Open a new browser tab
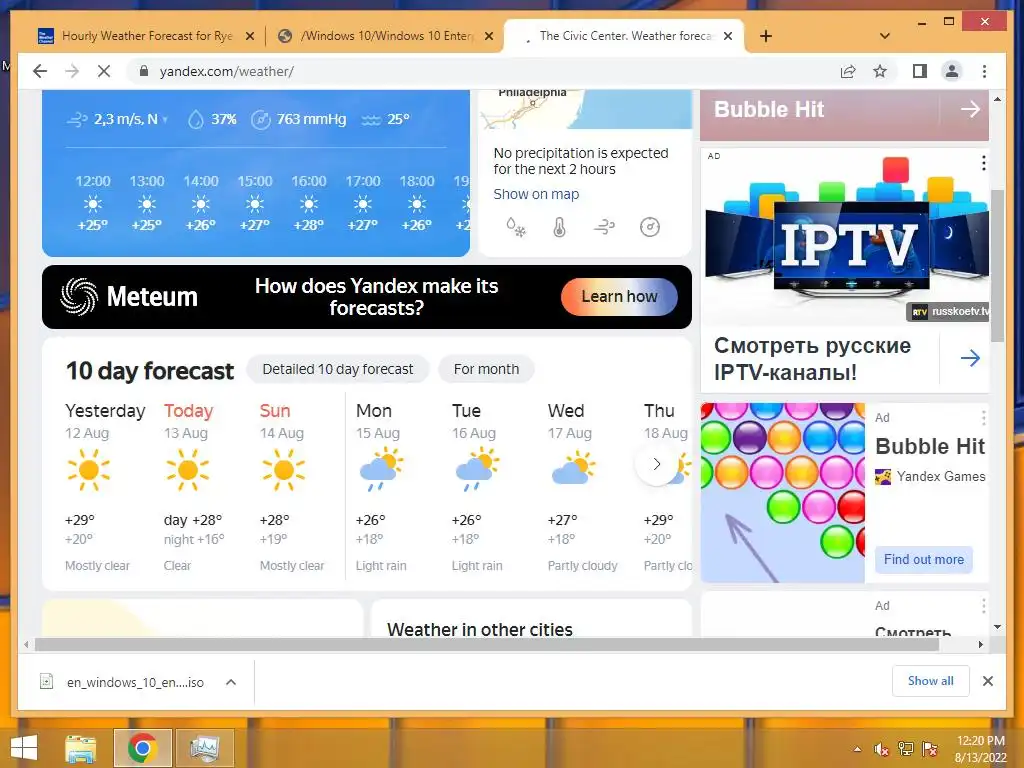 [x=766, y=36]
